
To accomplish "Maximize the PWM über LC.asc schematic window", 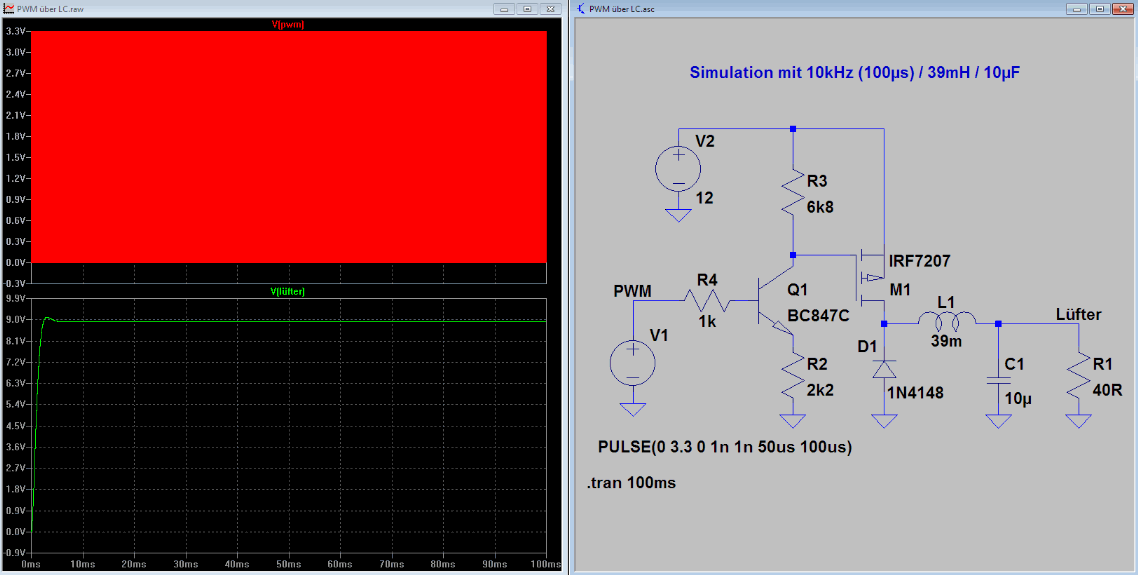I will (x=1099, y=9).
